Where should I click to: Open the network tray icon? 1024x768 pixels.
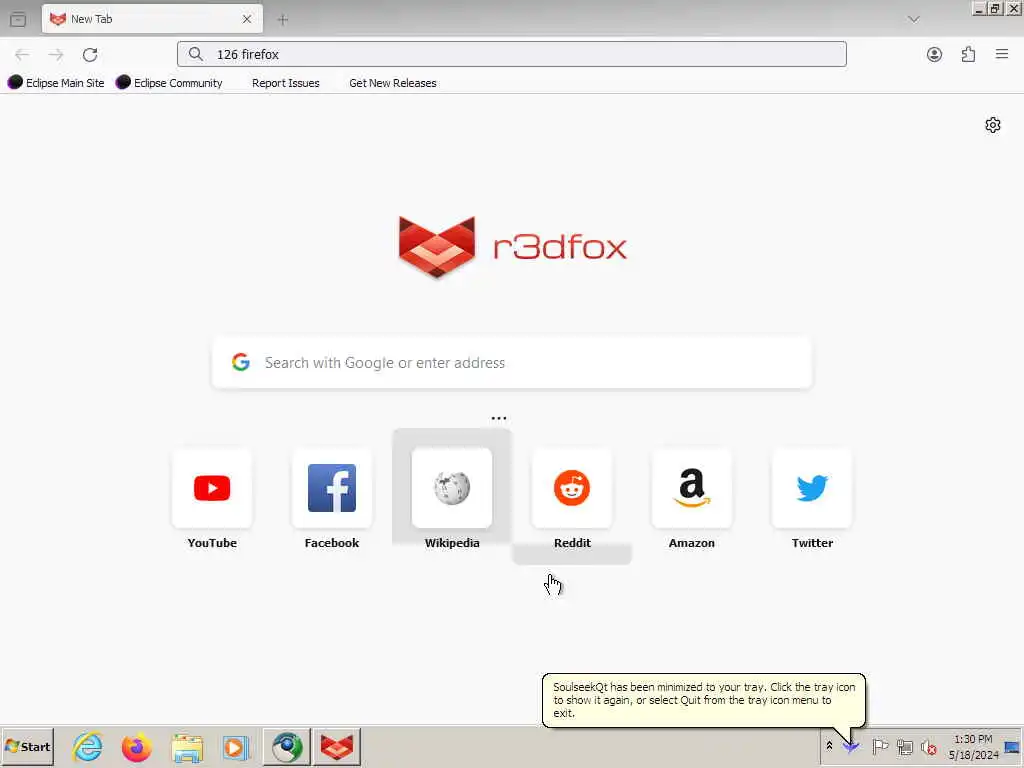point(904,746)
